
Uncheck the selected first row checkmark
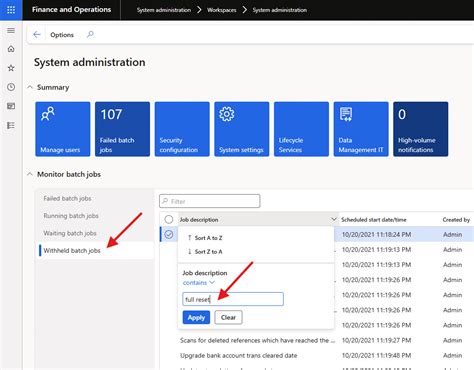[169, 234]
